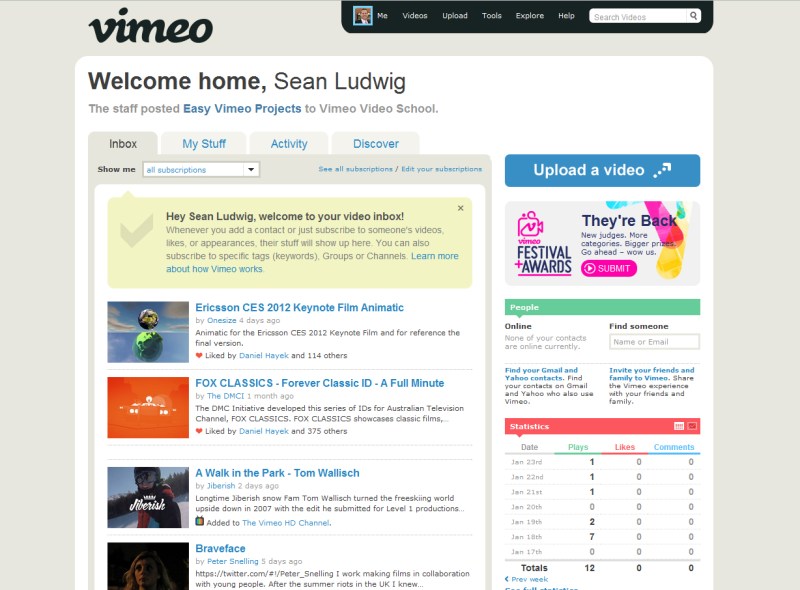Screen dimensions: 800x590
Task: Click the Likes column header
Action: tap(624, 447)
